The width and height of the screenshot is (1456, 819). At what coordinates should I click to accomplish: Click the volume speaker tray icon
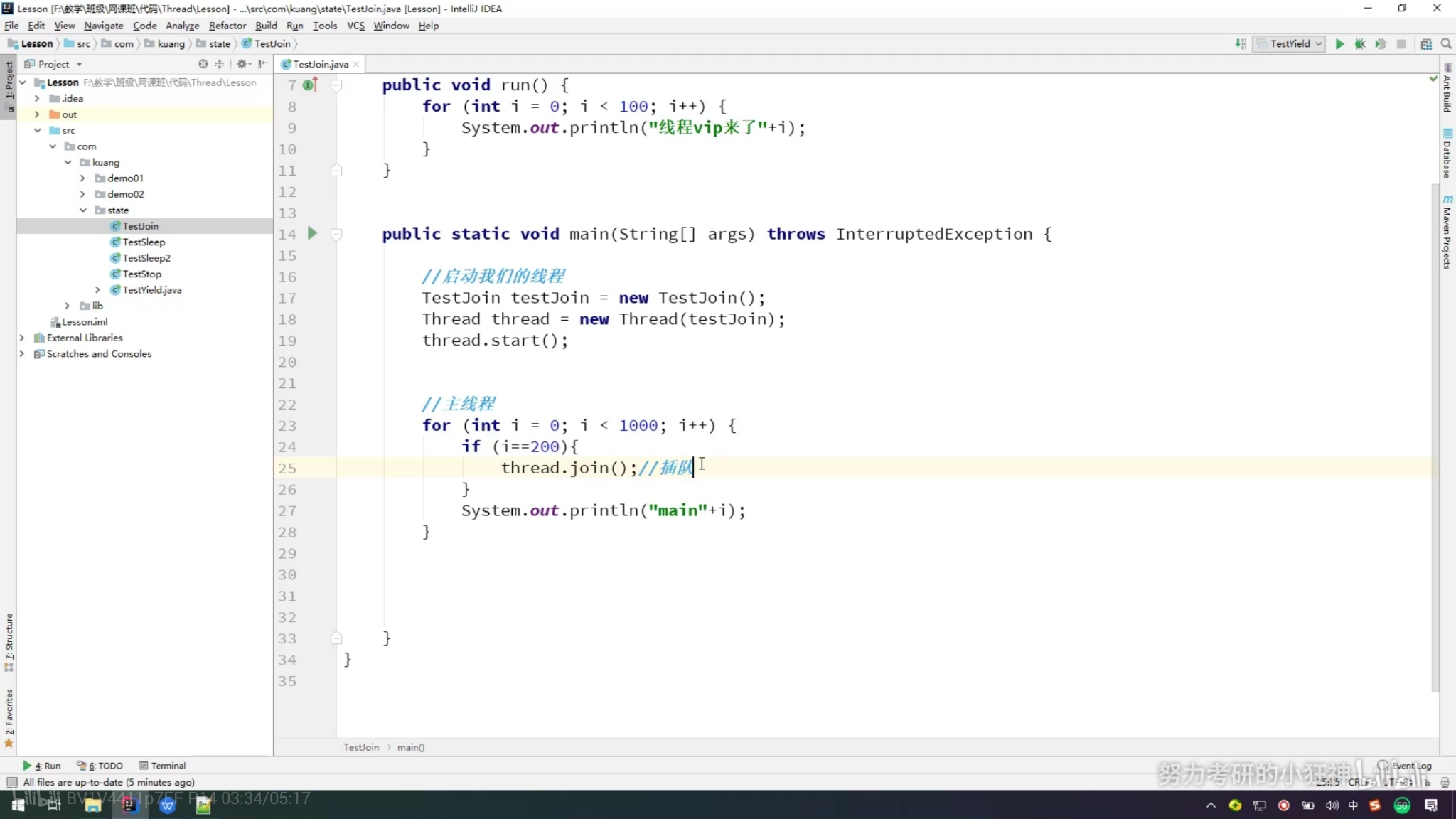[x=1332, y=805]
